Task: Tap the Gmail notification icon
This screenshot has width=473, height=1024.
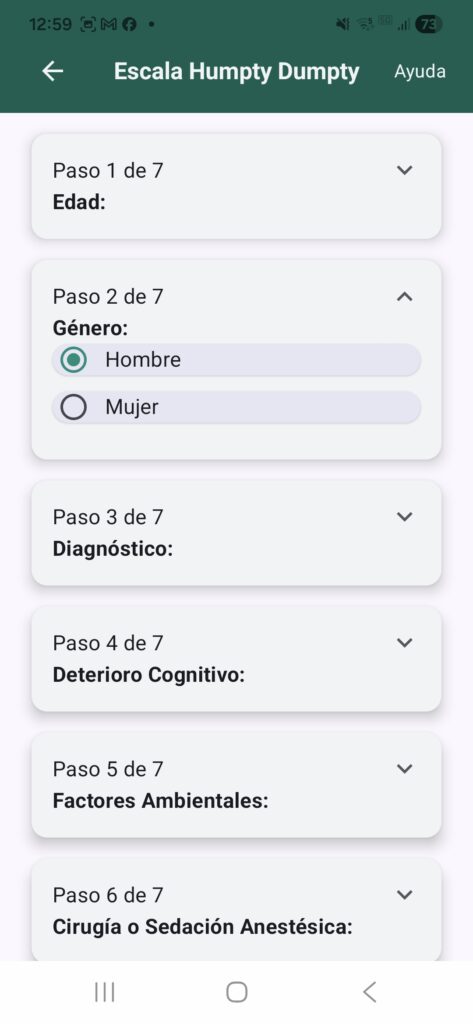Action: (x=110, y=24)
